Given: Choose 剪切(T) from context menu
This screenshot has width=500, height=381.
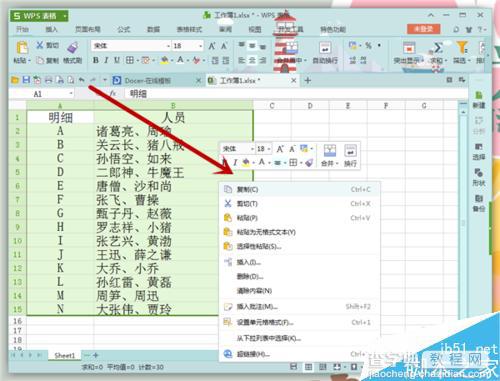Looking at the screenshot, I should click(x=299, y=204).
